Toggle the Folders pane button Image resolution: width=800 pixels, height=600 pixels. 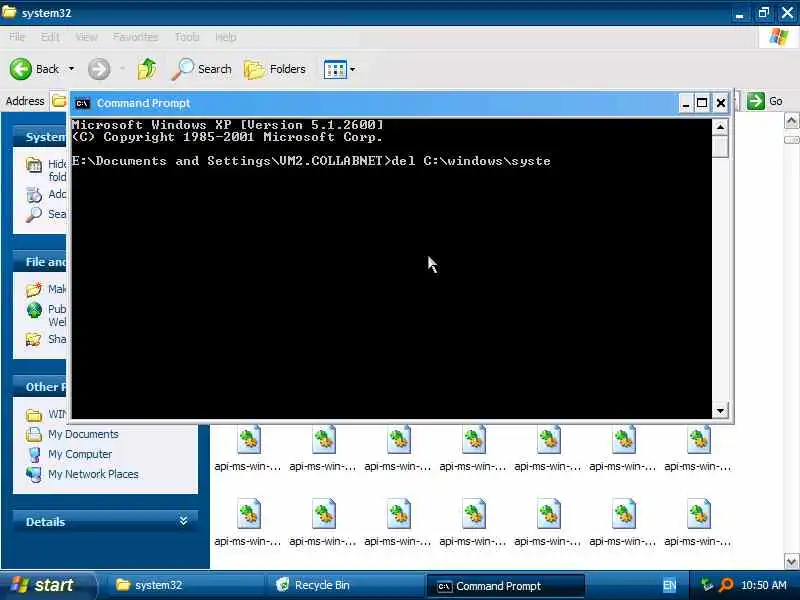point(275,69)
